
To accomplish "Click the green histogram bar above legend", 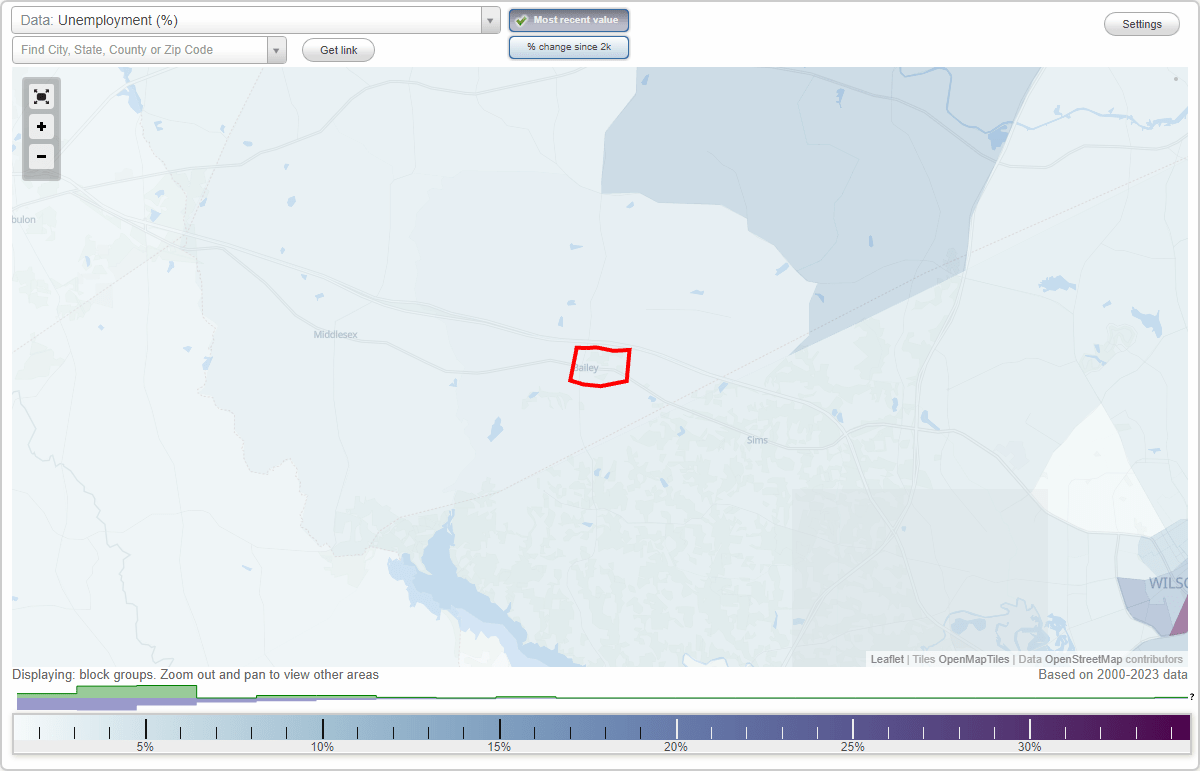I will click(136, 691).
